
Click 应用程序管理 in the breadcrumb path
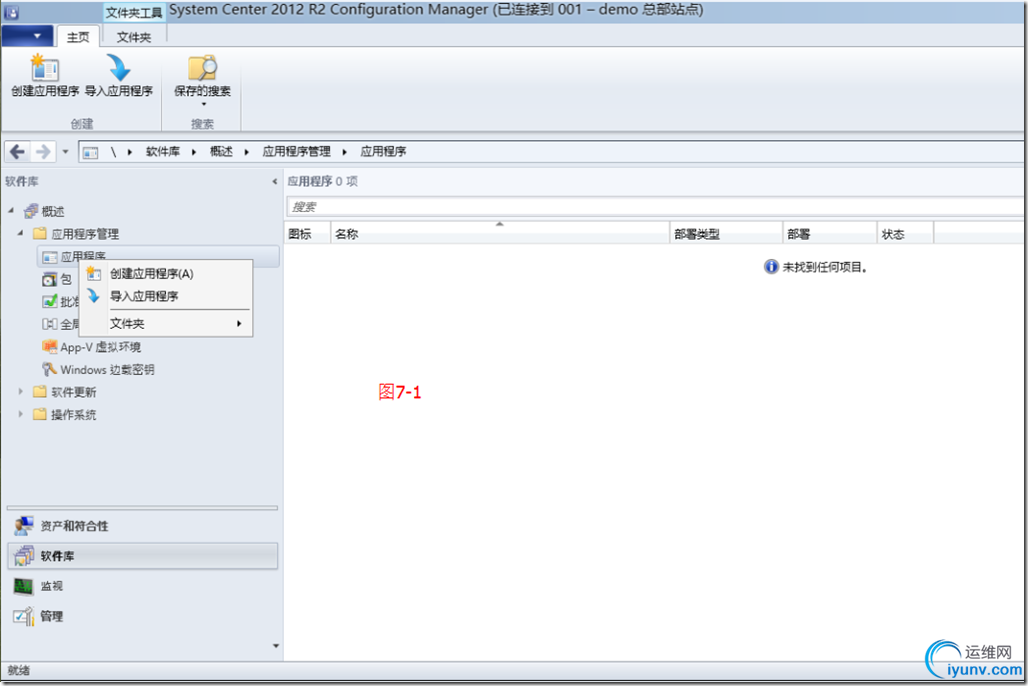pos(296,151)
